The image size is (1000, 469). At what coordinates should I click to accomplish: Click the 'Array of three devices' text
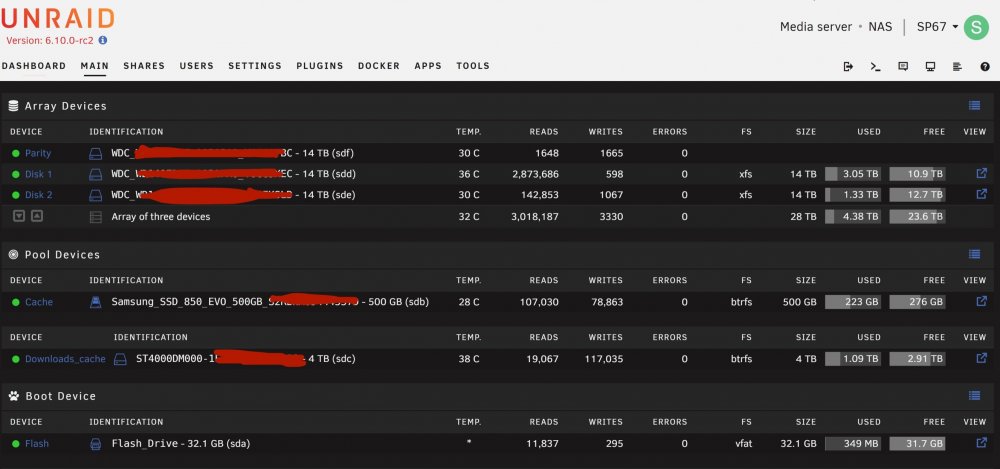tap(161, 217)
